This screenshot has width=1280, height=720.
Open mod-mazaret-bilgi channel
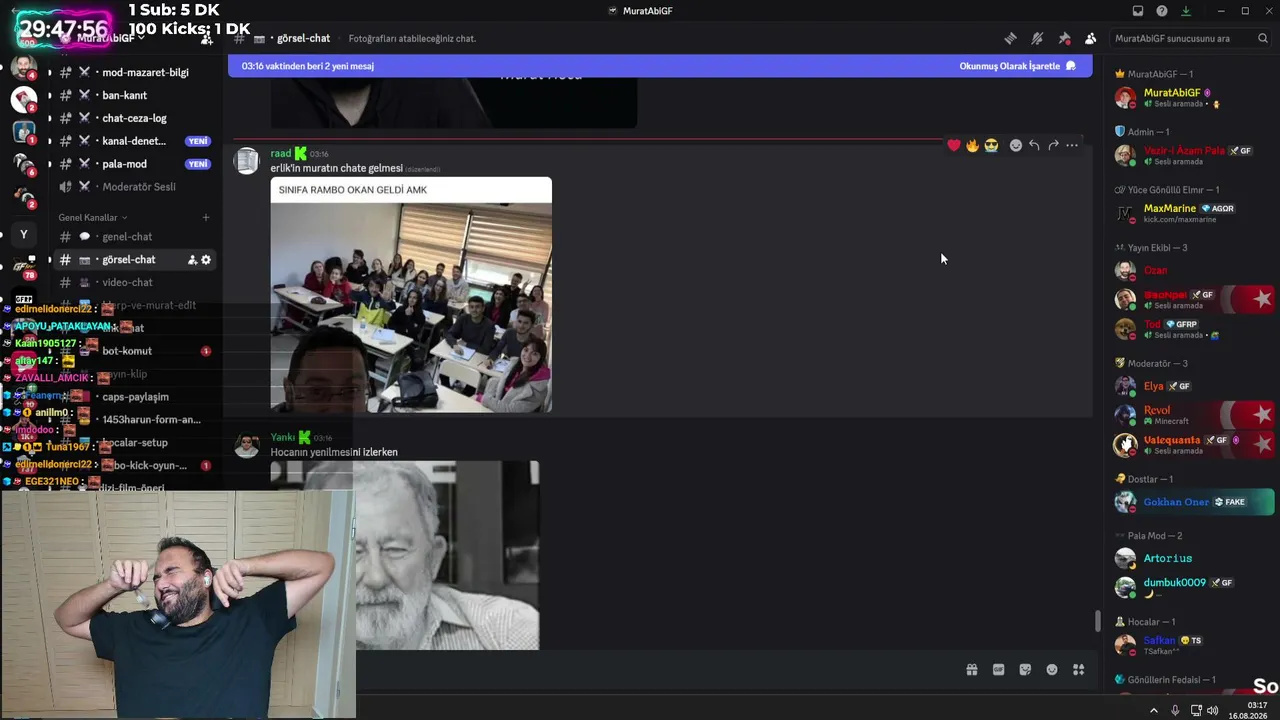tap(135, 72)
